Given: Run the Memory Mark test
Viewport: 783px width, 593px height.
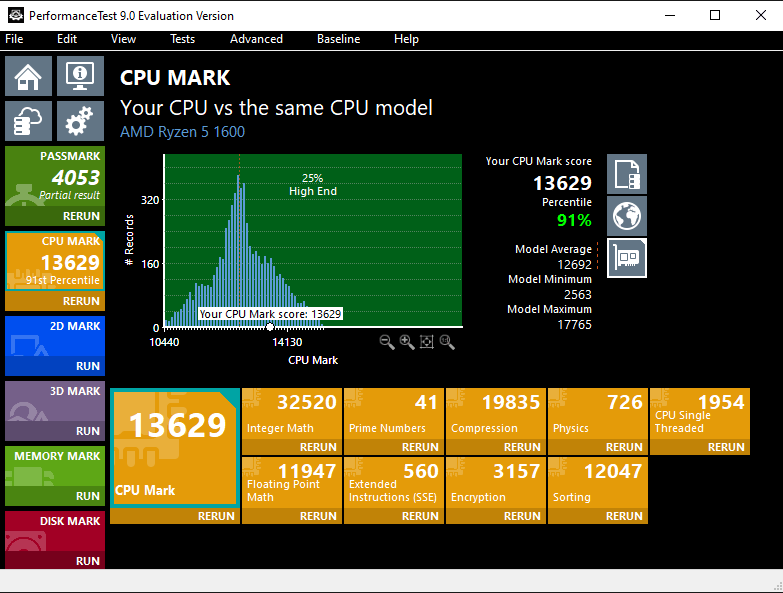Looking at the screenshot, I should click(x=55, y=496).
